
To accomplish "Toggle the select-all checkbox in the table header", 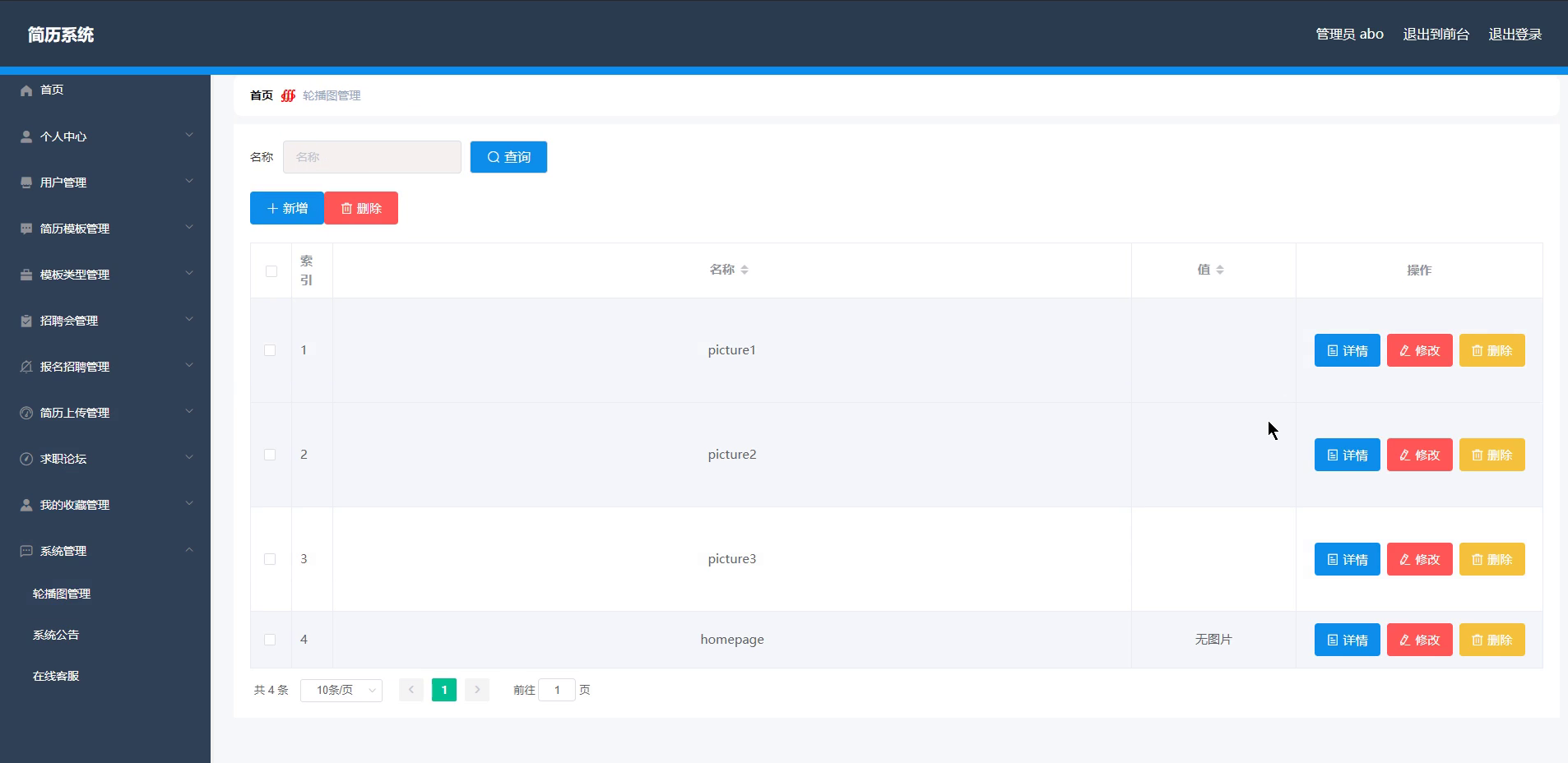I will click(271, 271).
